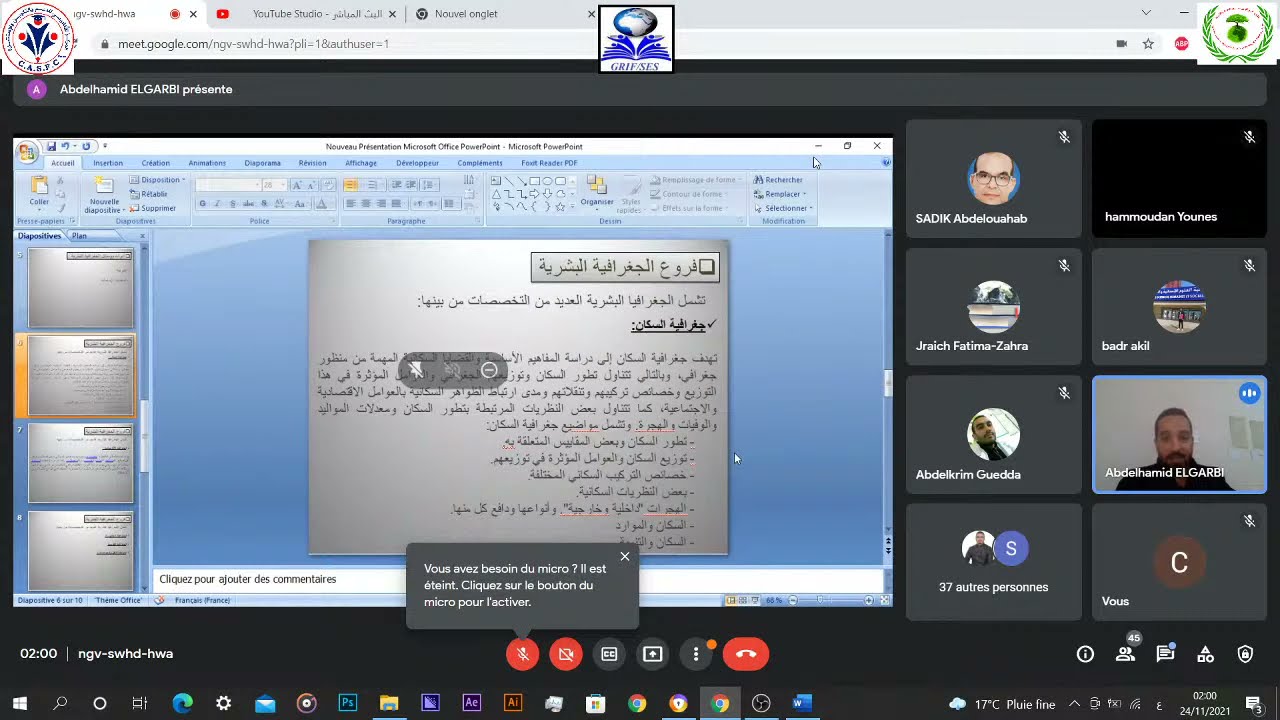
Task: Open Meet more options three-dot menu
Action: point(696,654)
